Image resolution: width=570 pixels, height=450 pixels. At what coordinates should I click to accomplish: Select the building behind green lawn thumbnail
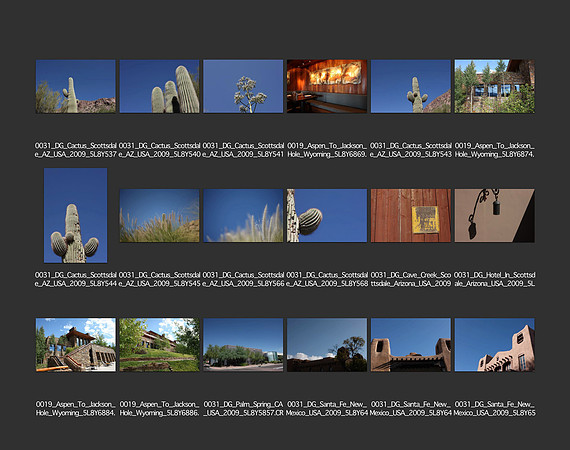pos(160,345)
